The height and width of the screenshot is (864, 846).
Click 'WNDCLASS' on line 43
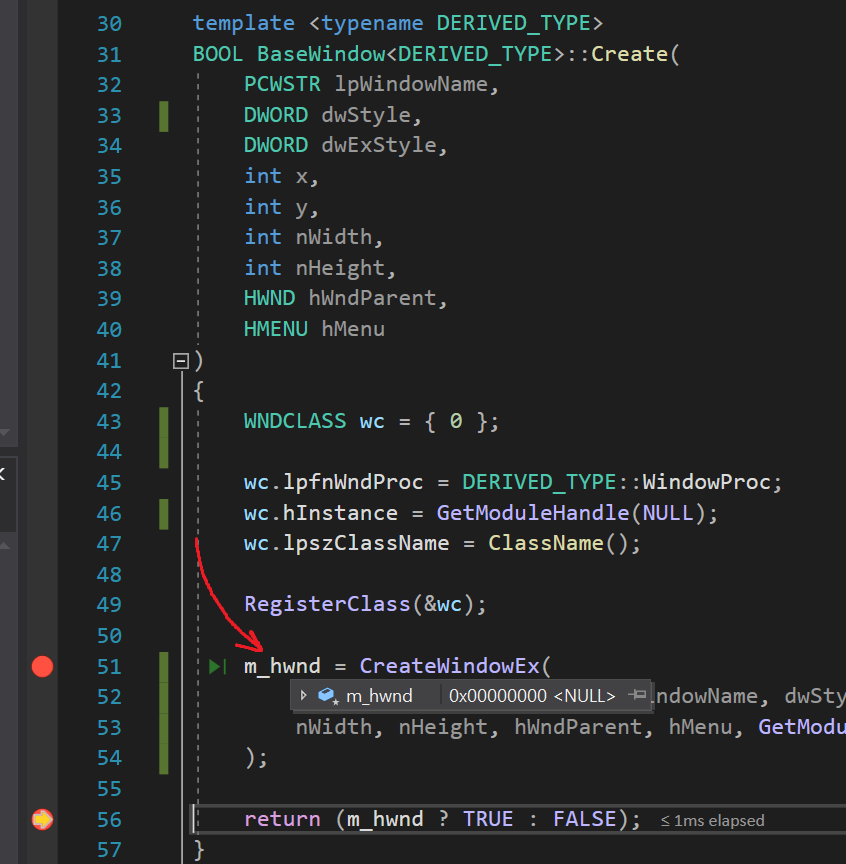tap(295, 422)
